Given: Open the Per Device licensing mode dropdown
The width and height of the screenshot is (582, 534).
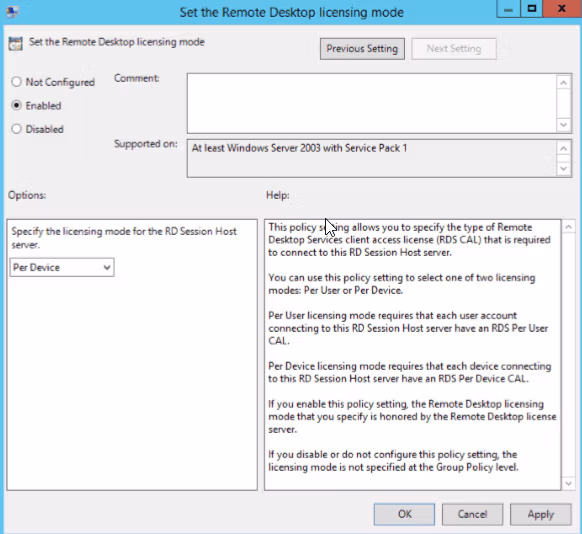Looking at the screenshot, I should point(62,268).
